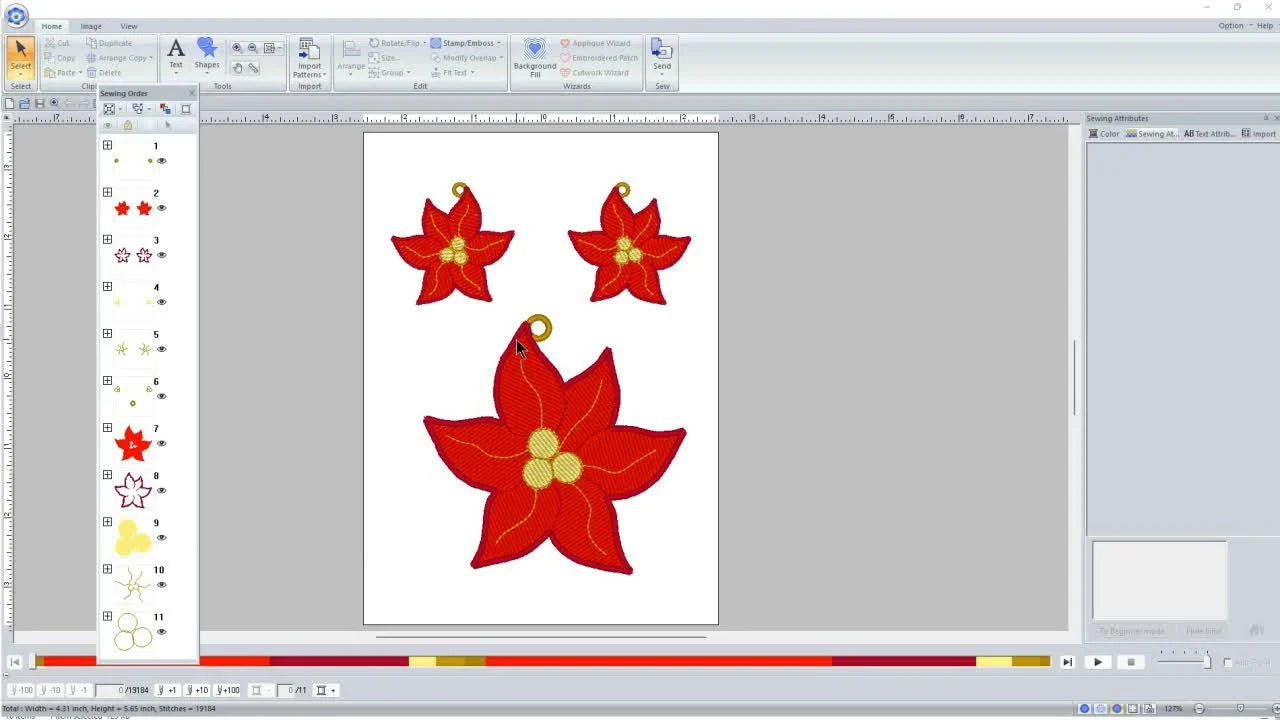The width and height of the screenshot is (1280, 720).
Task: Open the Shapes tool
Action: [207, 55]
